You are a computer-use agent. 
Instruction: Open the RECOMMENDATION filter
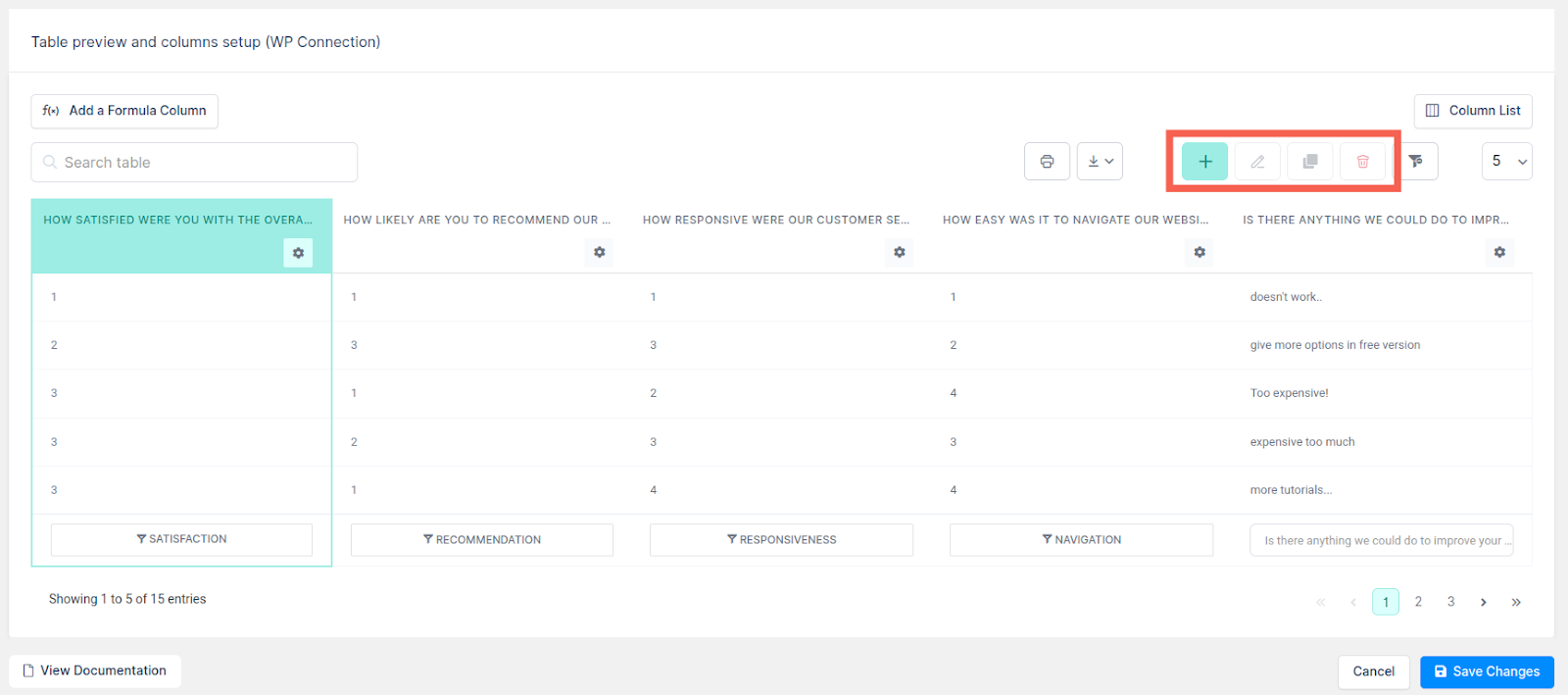pos(482,539)
